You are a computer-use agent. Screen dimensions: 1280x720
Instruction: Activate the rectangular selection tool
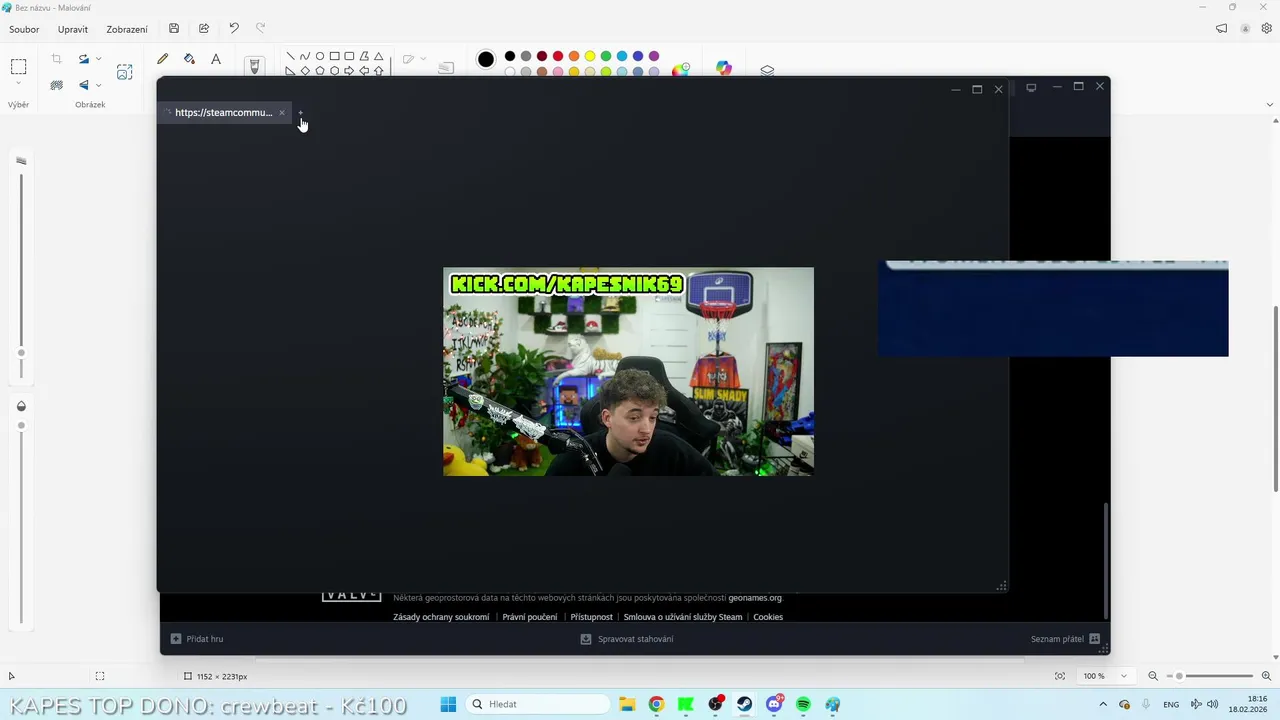(x=18, y=67)
